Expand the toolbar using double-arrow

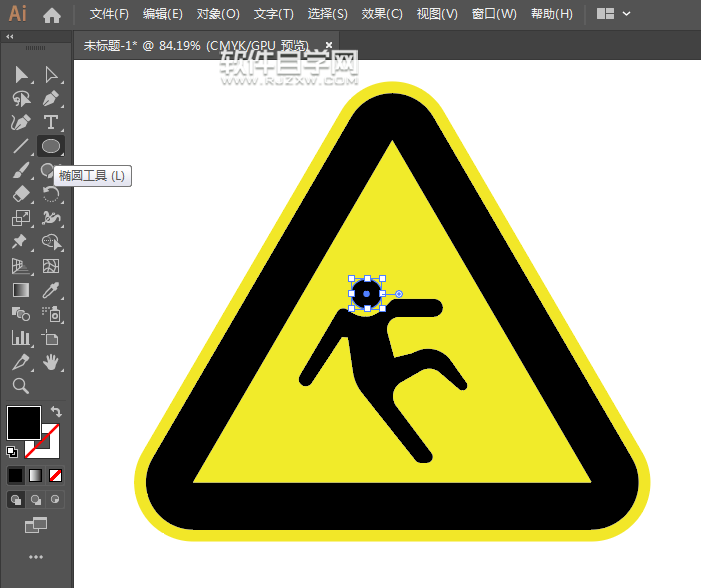click(x=10, y=36)
